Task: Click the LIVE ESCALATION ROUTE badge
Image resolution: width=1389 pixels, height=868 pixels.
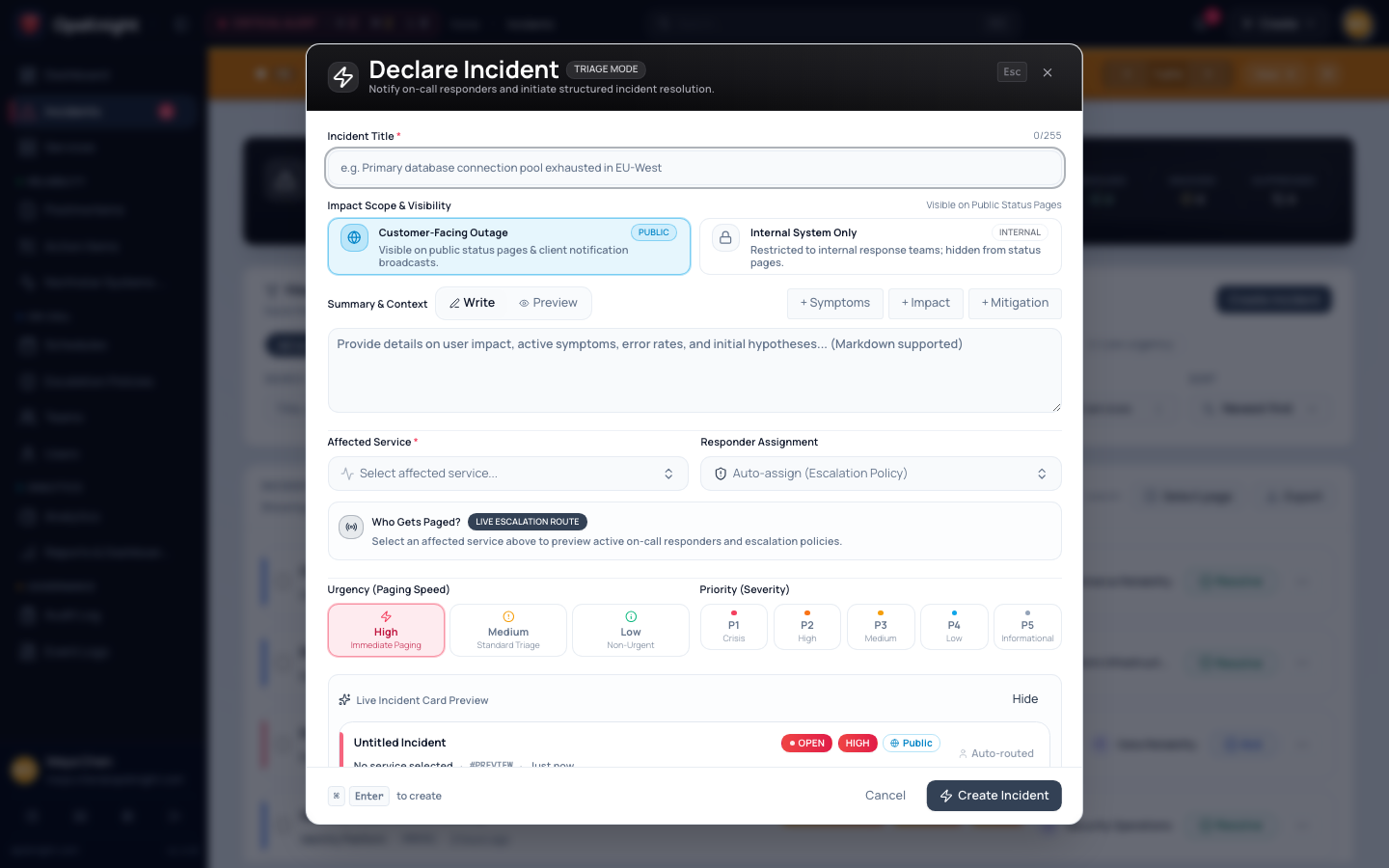Action: pyautogui.click(x=528, y=522)
